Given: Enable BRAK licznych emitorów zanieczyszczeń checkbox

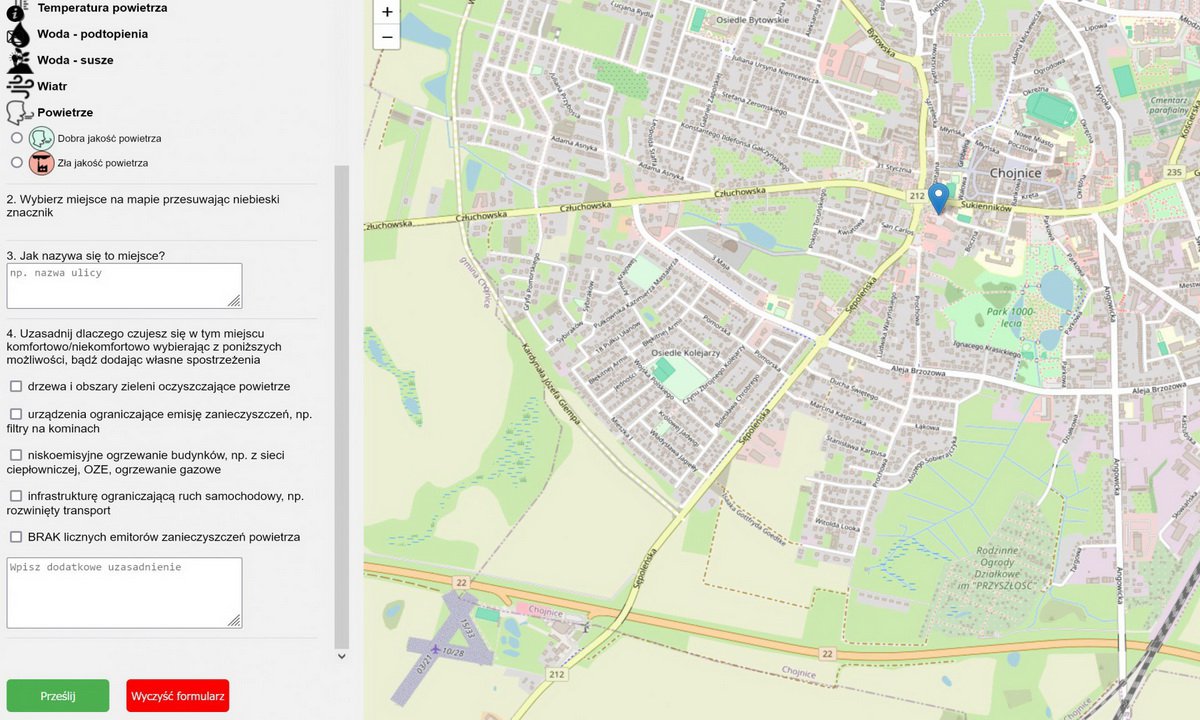Looking at the screenshot, I should click(16, 537).
